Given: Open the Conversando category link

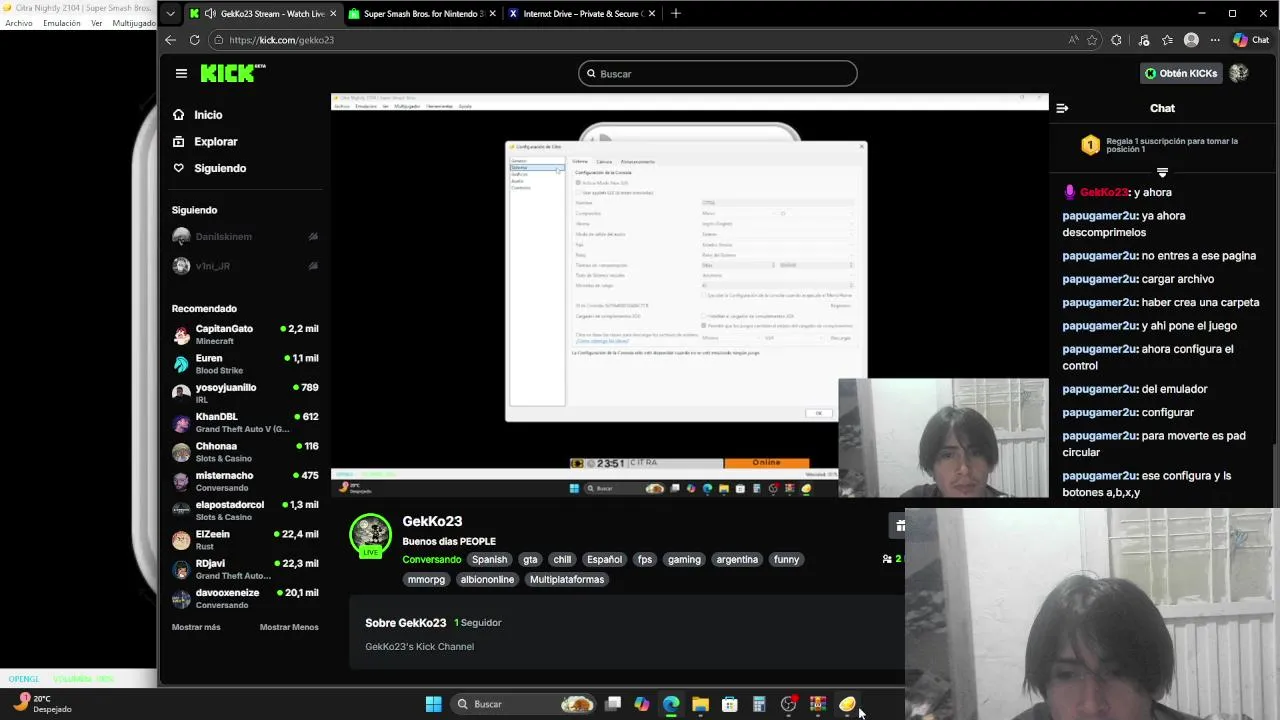Looking at the screenshot, I should coord(432,560).
